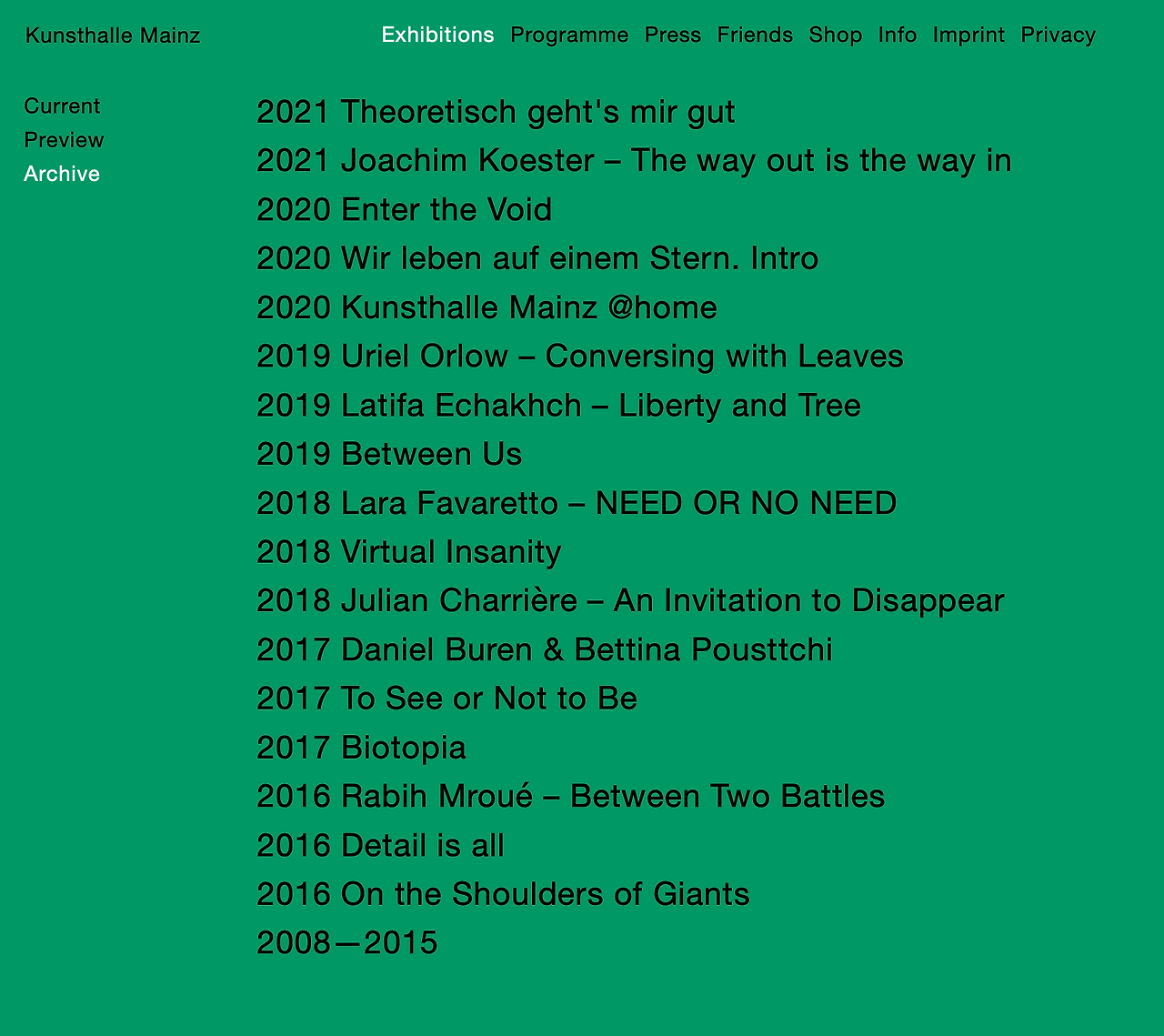Open the 2008—2015 archive range

346,944
